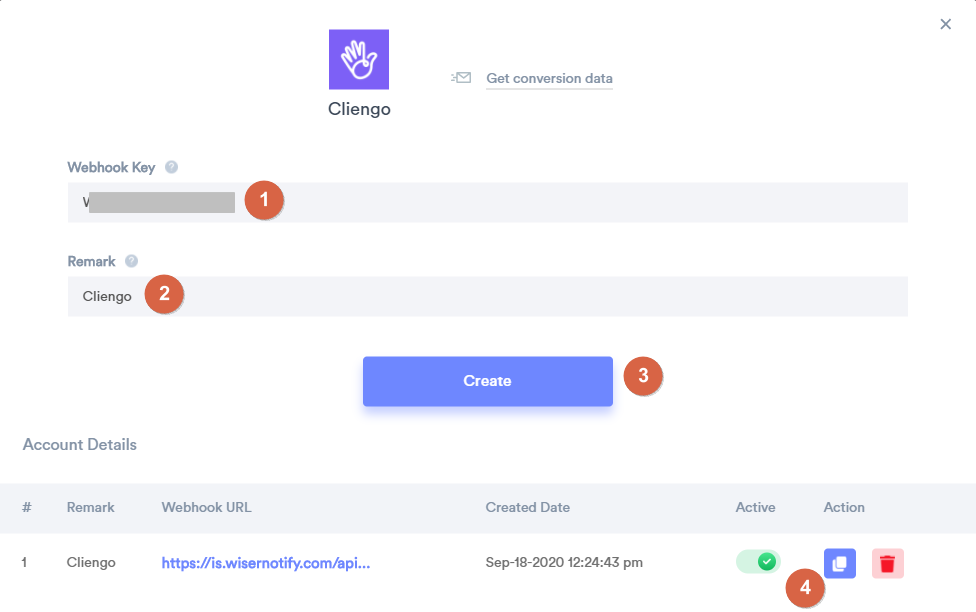976x612 pixels.
Task: Click the Webhook URL column header
Action: coord(207,507)
